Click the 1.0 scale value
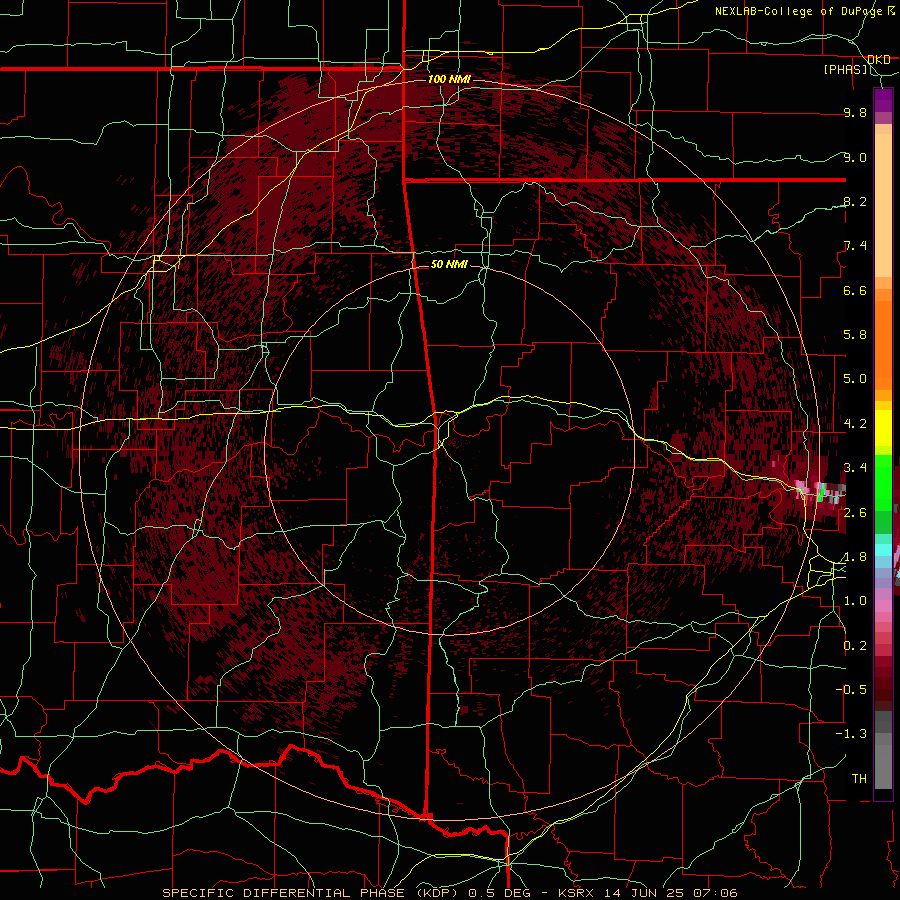 [855, 601]
